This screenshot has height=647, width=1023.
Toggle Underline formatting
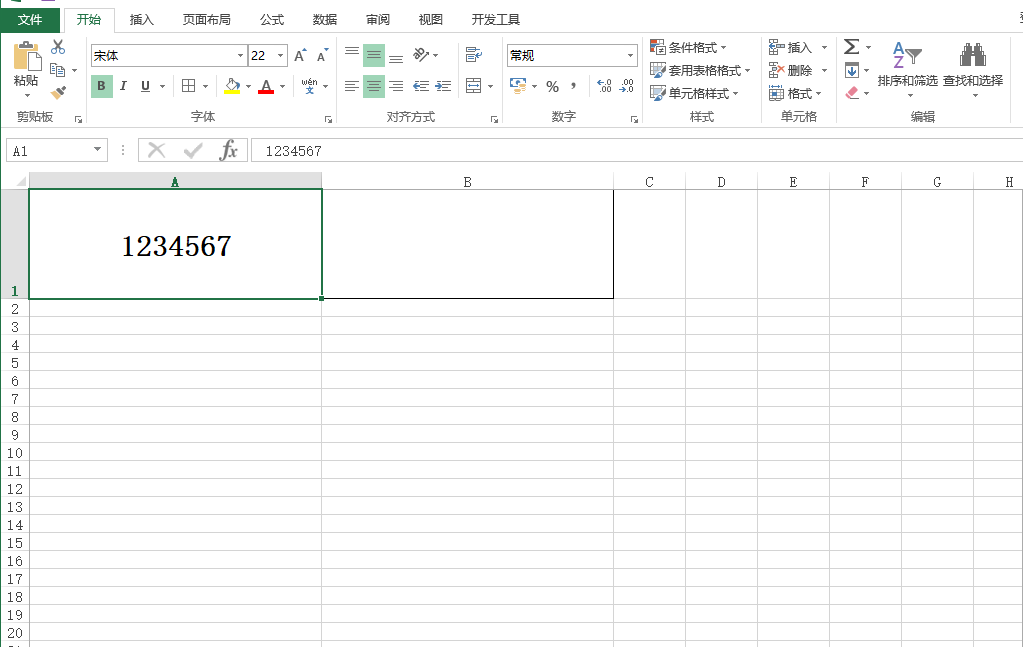[145, 85]
